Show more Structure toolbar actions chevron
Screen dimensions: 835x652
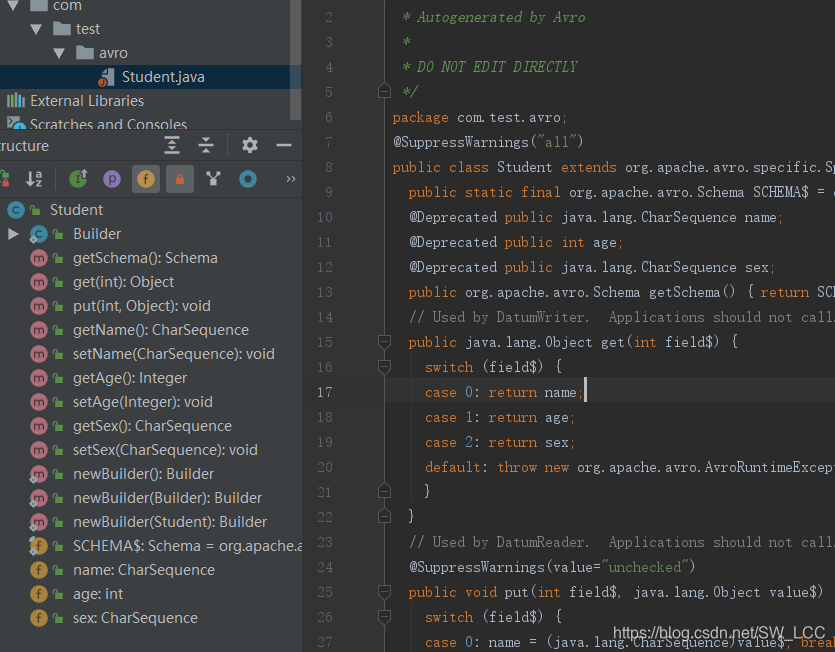291,179
